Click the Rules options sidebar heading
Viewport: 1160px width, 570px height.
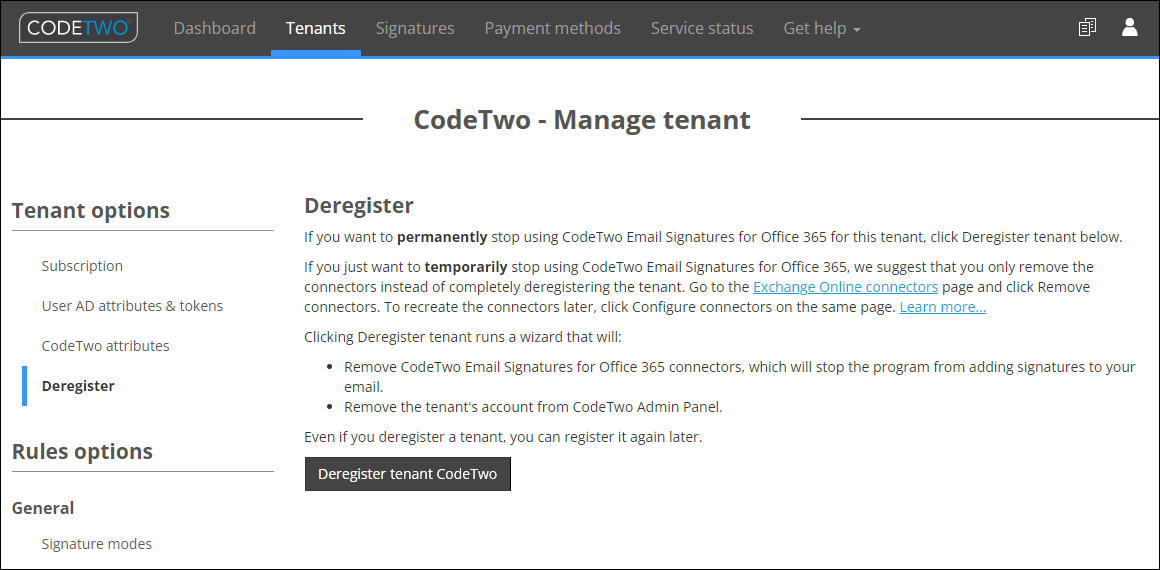(83, 451)
